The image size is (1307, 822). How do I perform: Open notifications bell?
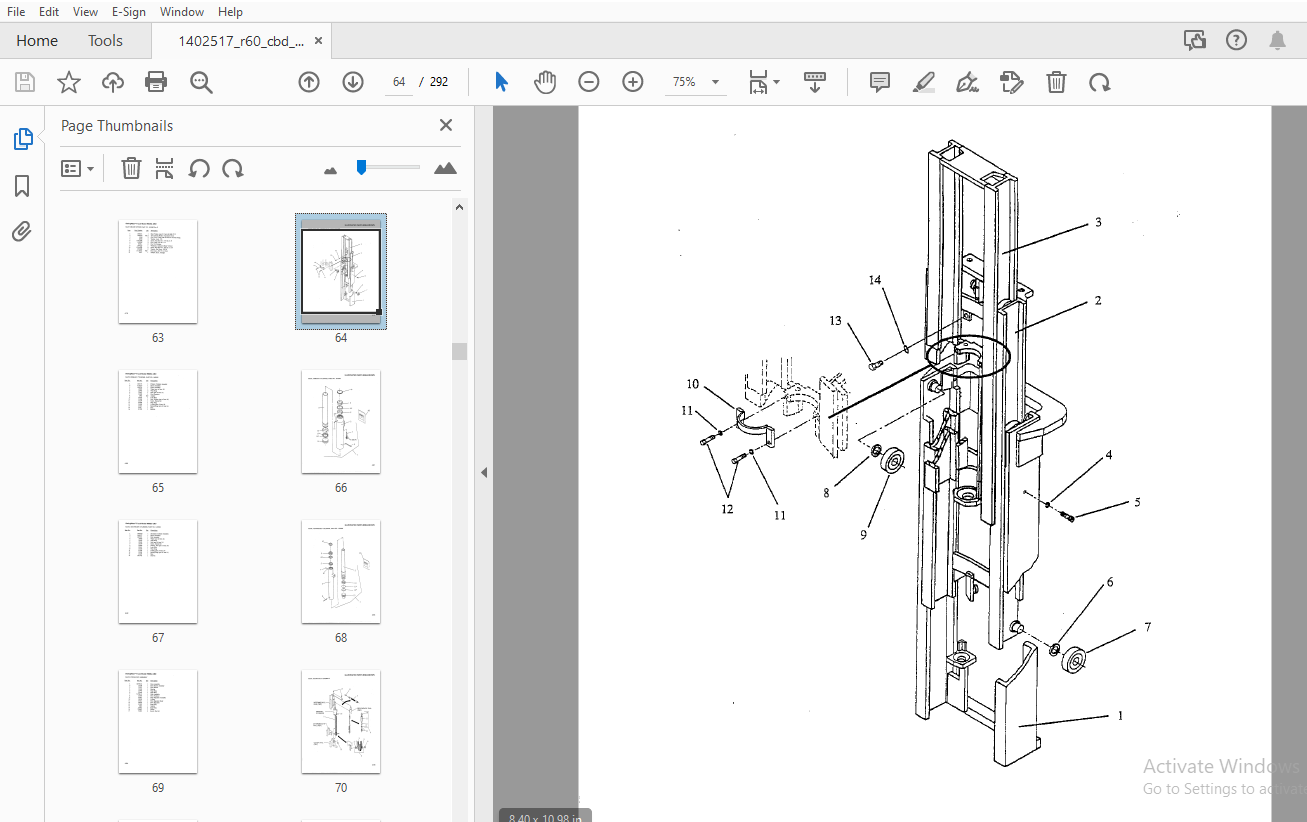coord(1277,40)
